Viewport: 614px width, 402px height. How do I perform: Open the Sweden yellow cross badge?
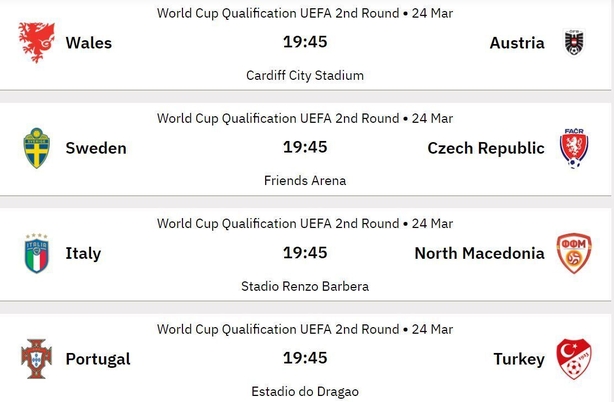coord(36,148)
